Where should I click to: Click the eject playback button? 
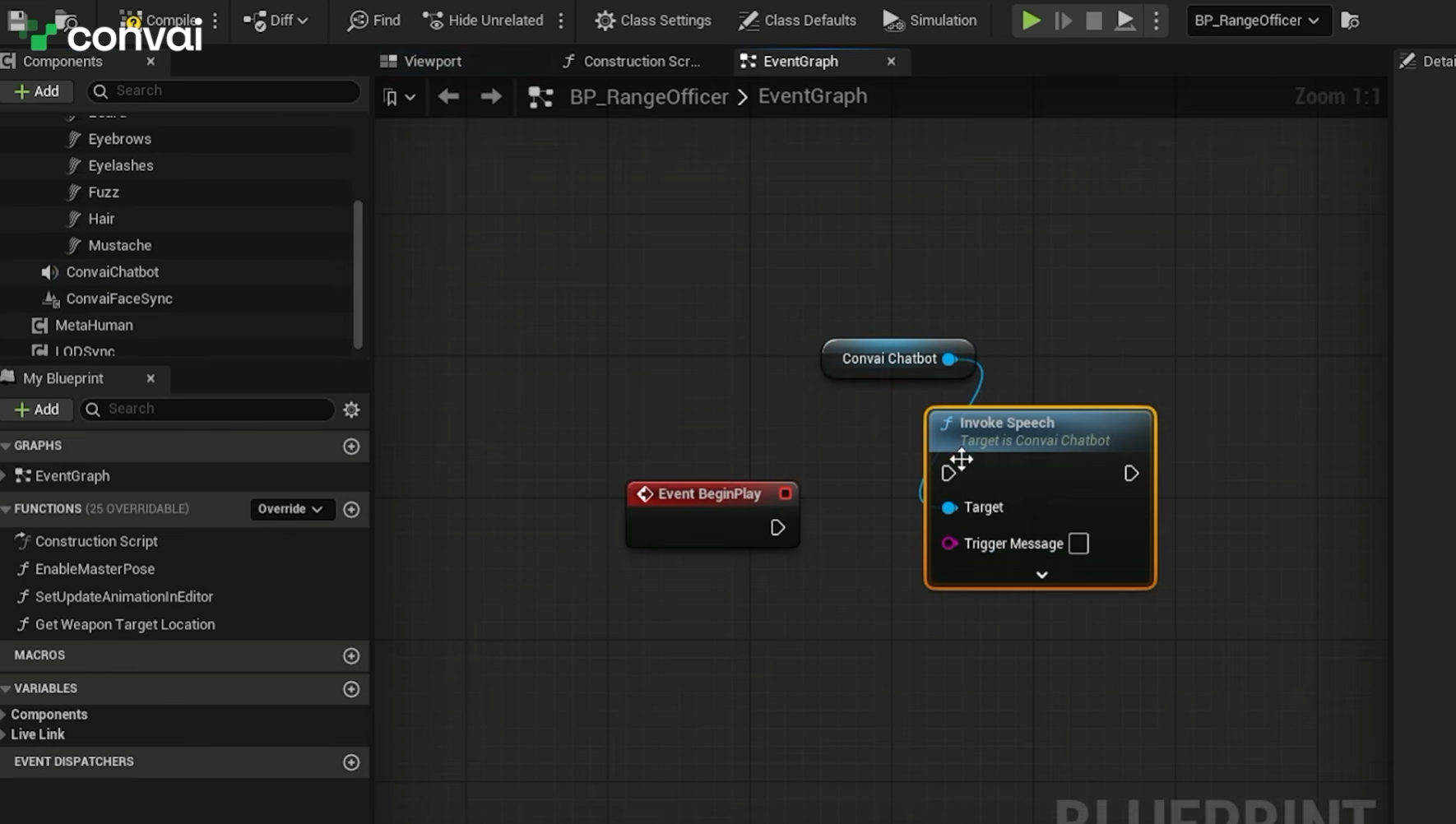point(1124,21)
